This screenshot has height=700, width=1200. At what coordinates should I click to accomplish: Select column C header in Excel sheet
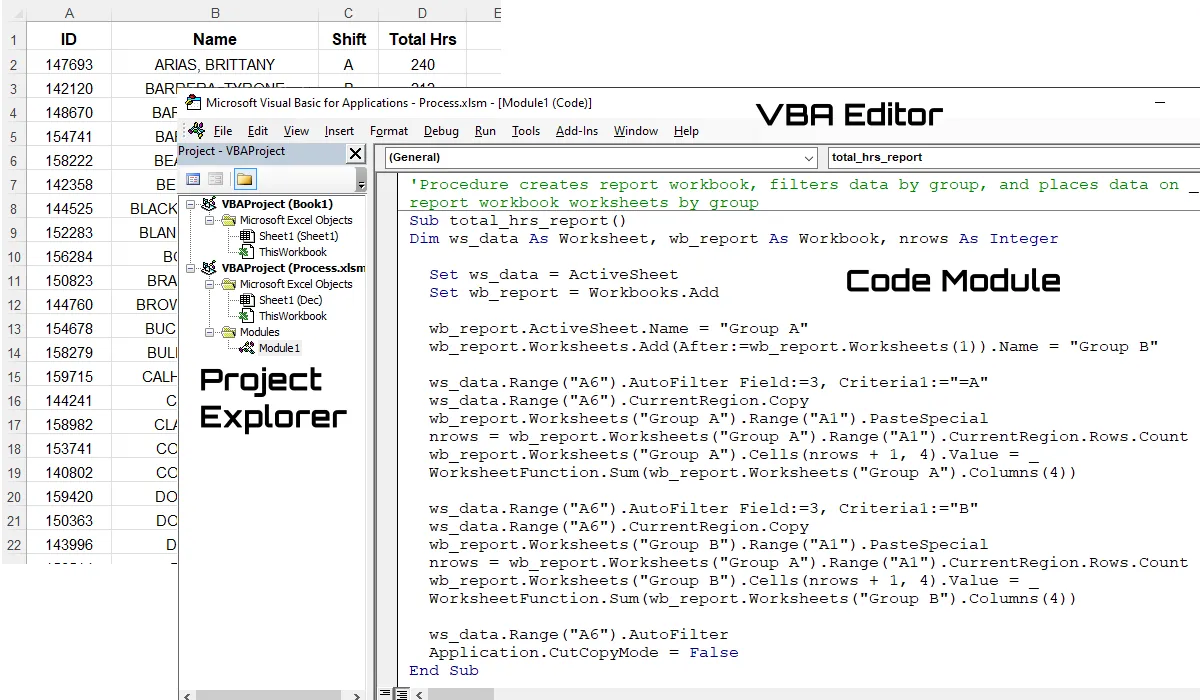(x=348, y=13)
